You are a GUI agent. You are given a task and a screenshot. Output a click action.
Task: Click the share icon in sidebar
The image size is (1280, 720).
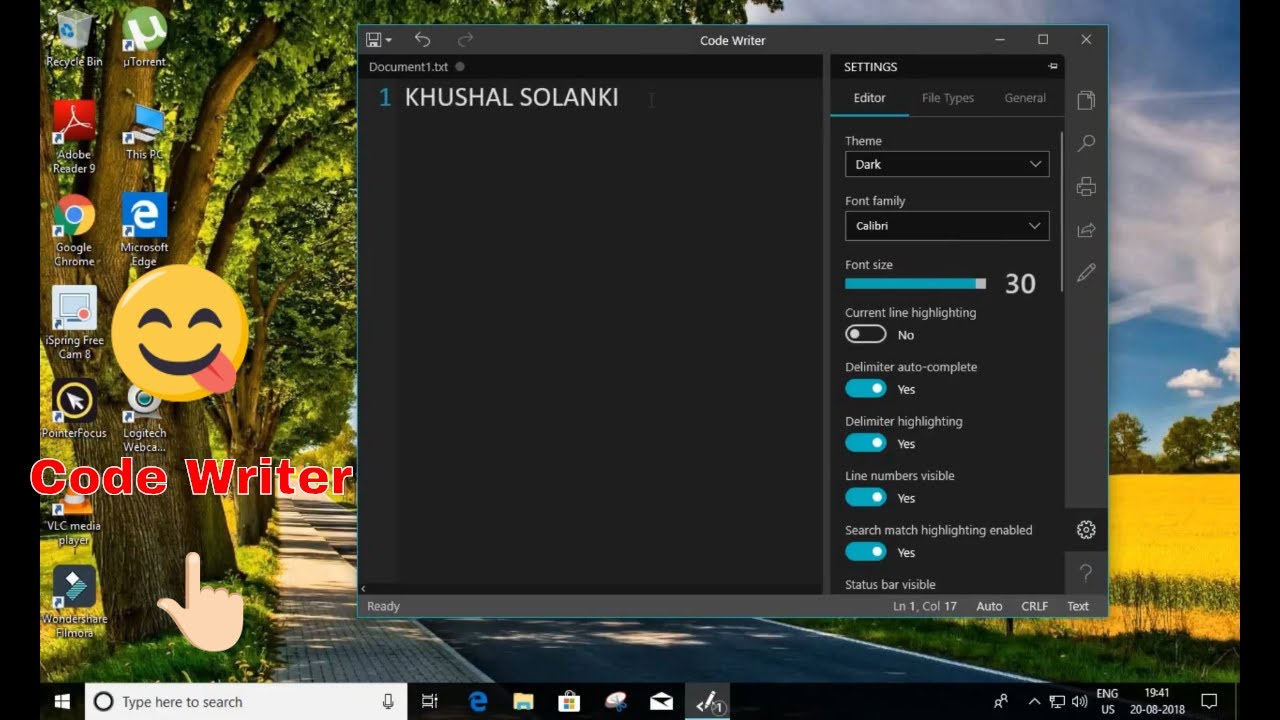[1086, 230]
